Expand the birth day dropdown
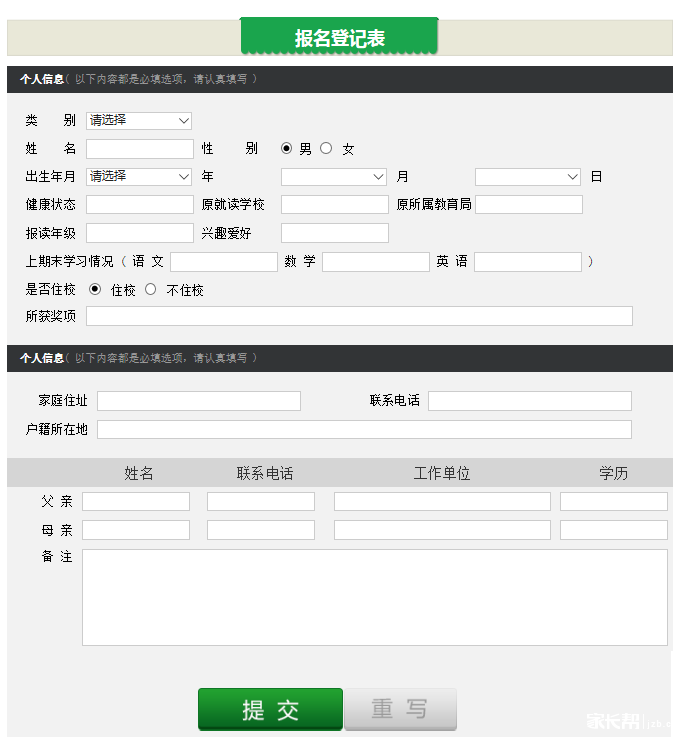691x737 pixels. coord(528,177)
